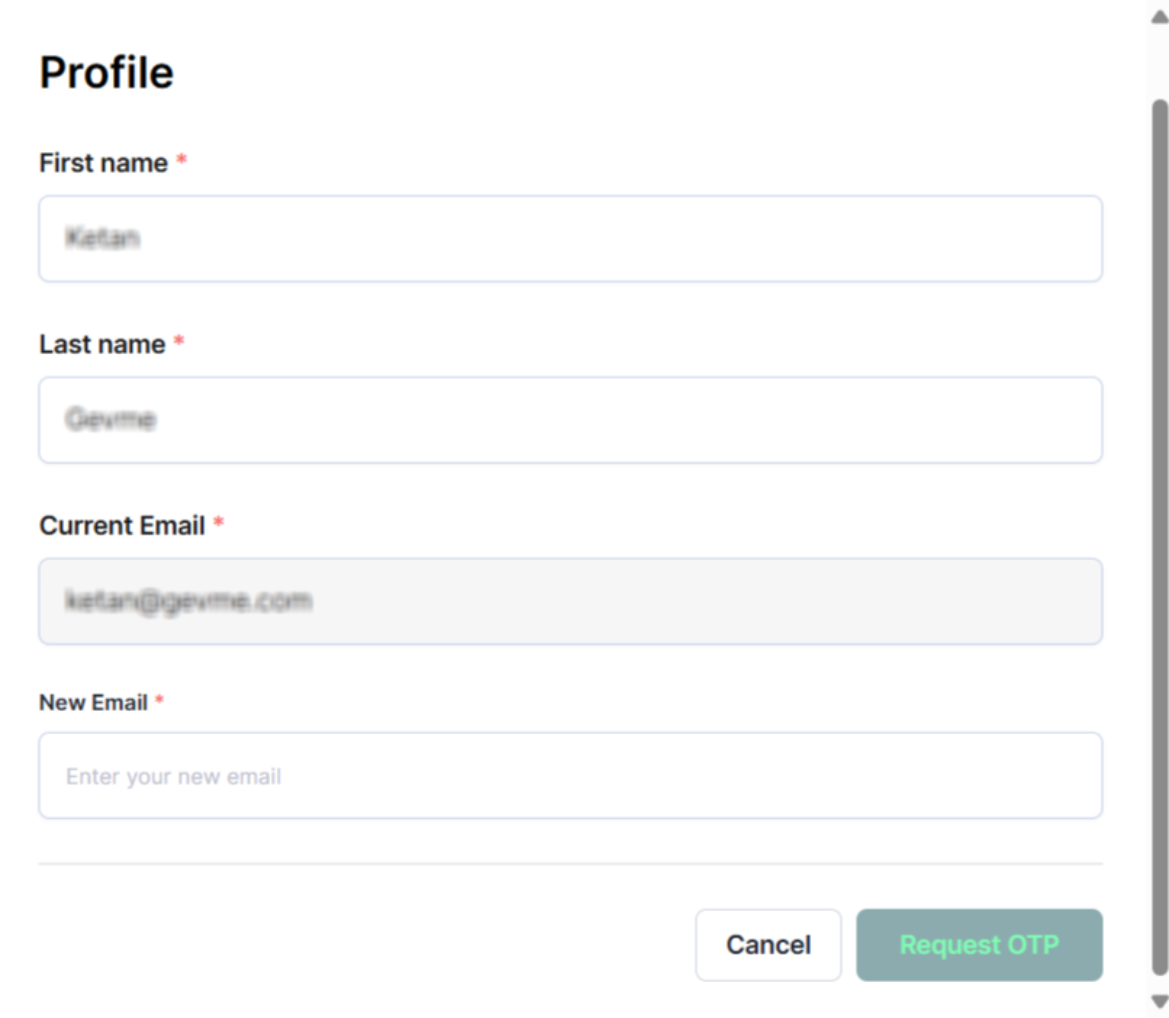Click the "First name" label text

coord(103,163)
